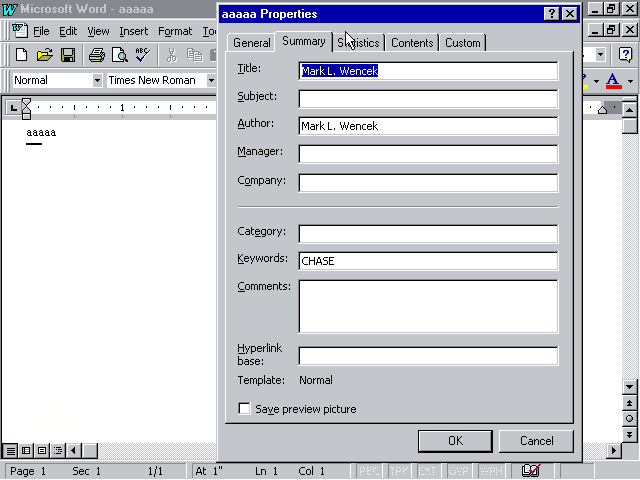This screenshot has height=480, width=640.
Task: Click the horizontal scrollbar right arrow
Action: pyautogui.click(x=613, y=451)
